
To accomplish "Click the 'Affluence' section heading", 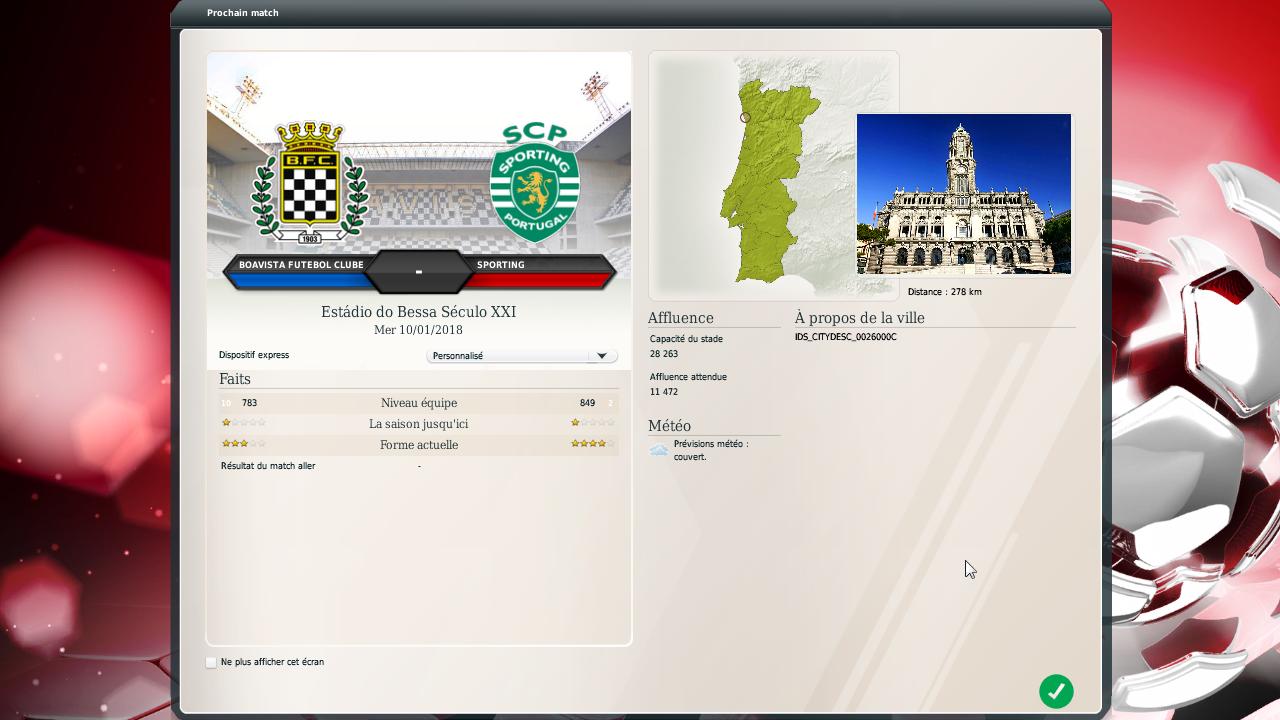I will click(x=681, y=318).
